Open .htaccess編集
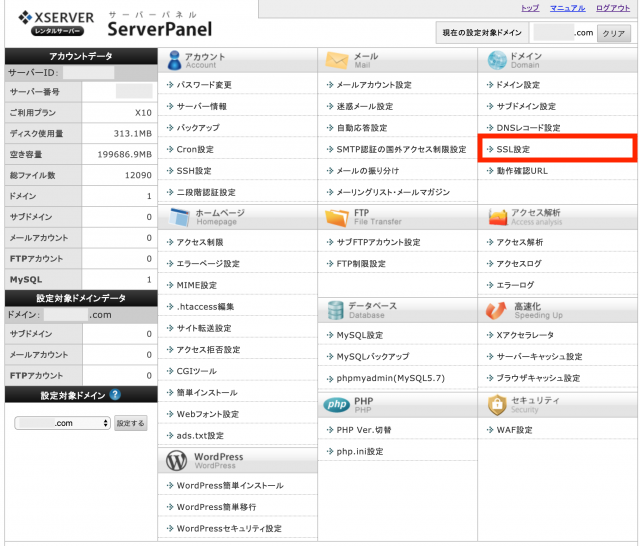The height and width of the screenshot is (546, 640). pyautogui.click(x=205, y=307)
